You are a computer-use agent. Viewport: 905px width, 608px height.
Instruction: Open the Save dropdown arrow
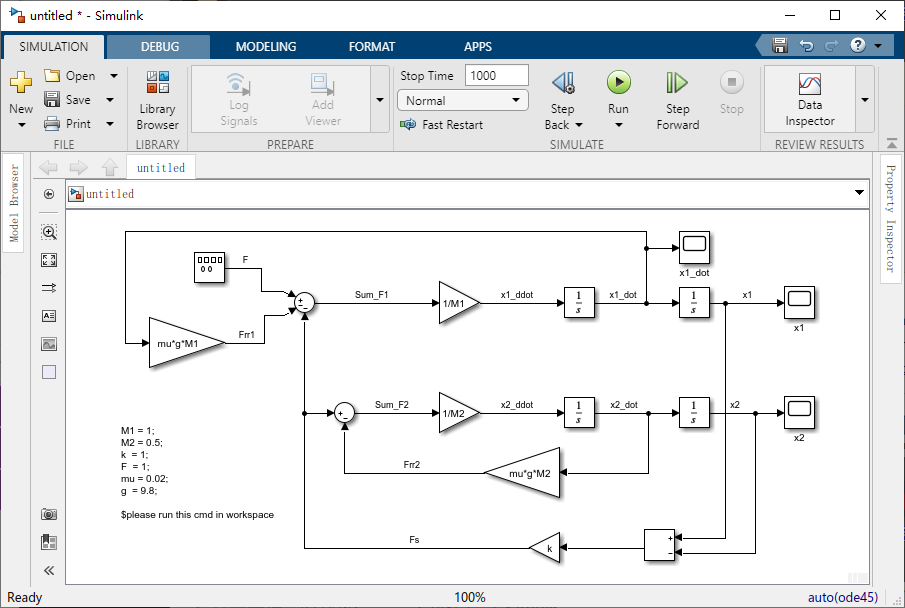point(110,100)
